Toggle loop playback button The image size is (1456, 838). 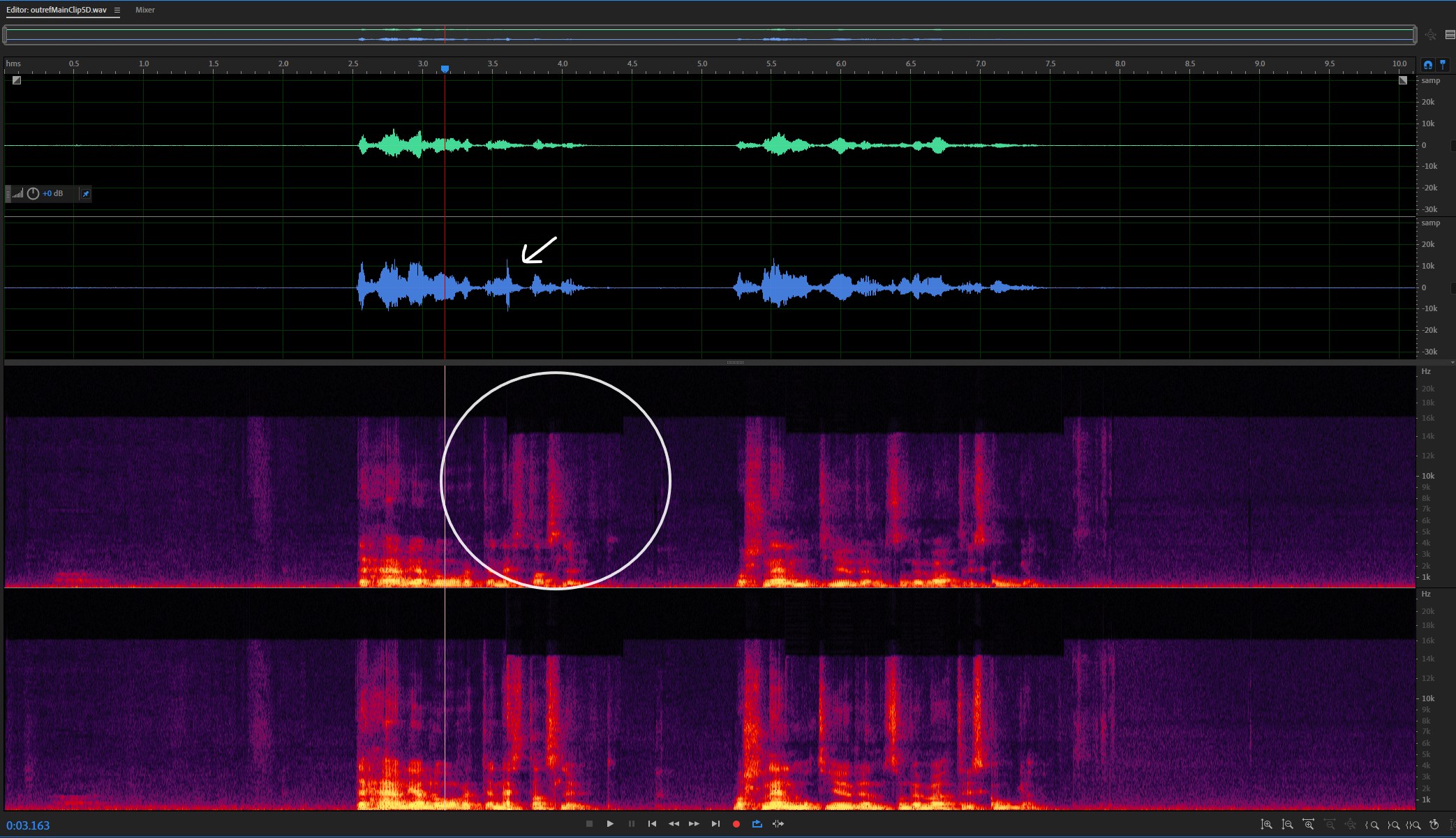pos(757,824)
